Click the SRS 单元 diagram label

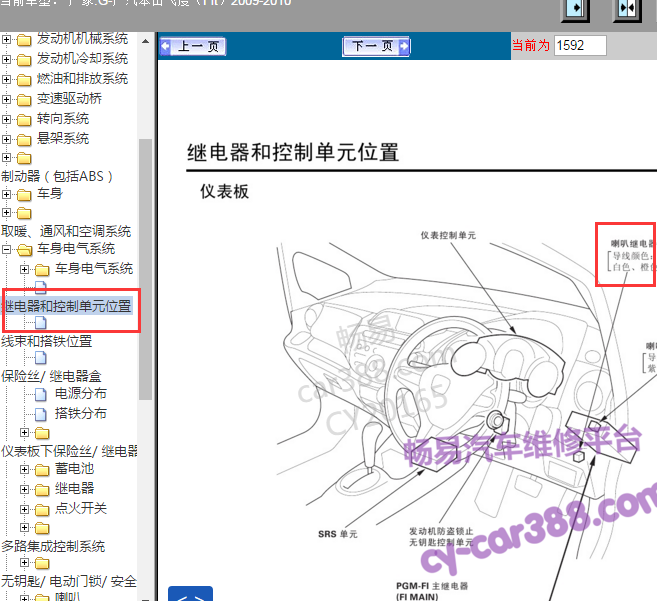click(338, 534)
